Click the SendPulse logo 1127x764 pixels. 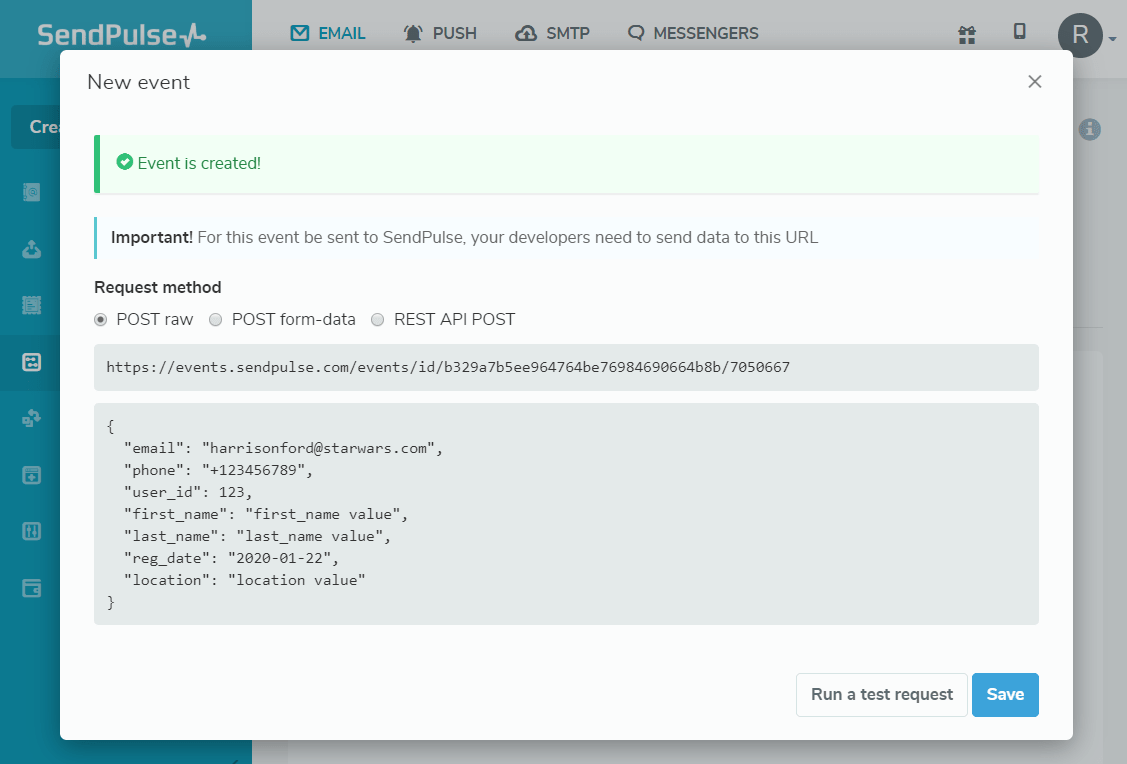(122, 36)
